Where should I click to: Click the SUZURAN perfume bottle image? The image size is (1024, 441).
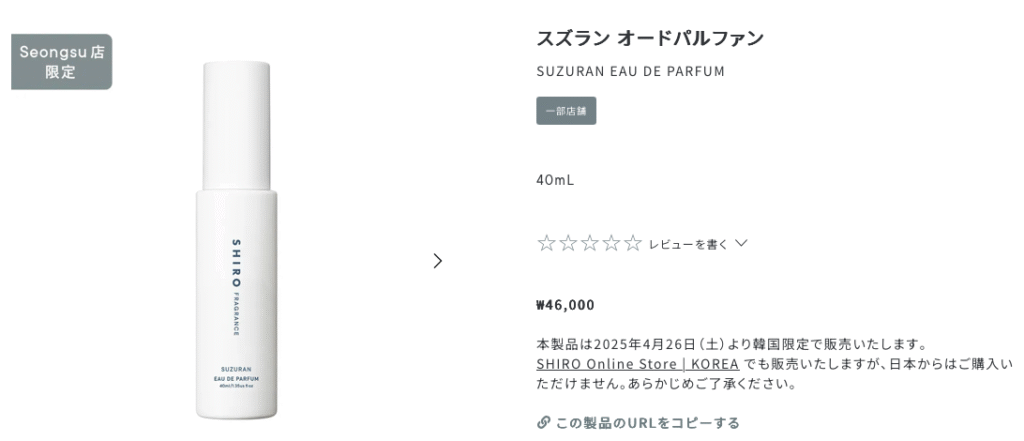(x=236, y=240)
